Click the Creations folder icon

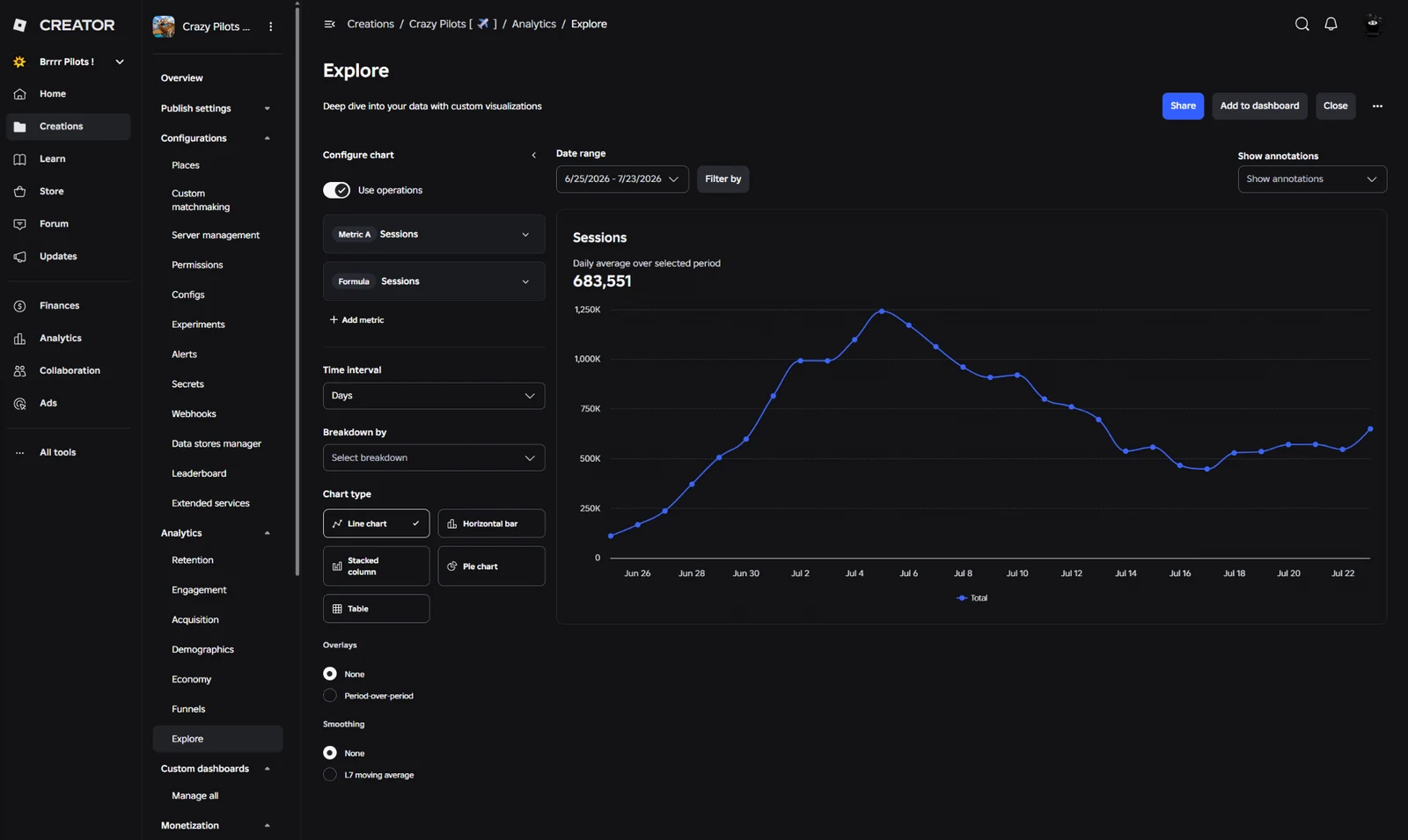(19, 127)
